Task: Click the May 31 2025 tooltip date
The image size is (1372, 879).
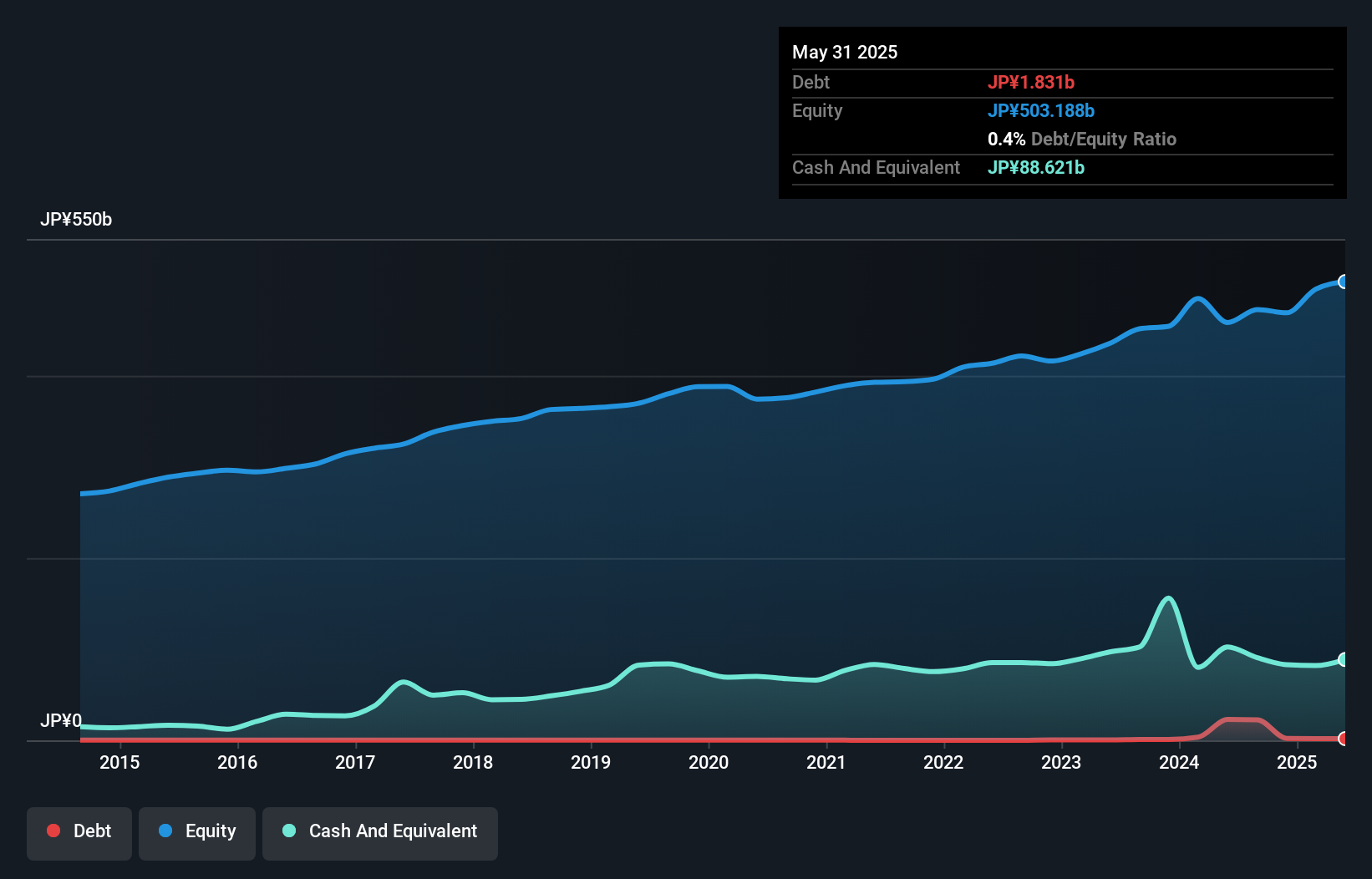Action: point(845,52)
